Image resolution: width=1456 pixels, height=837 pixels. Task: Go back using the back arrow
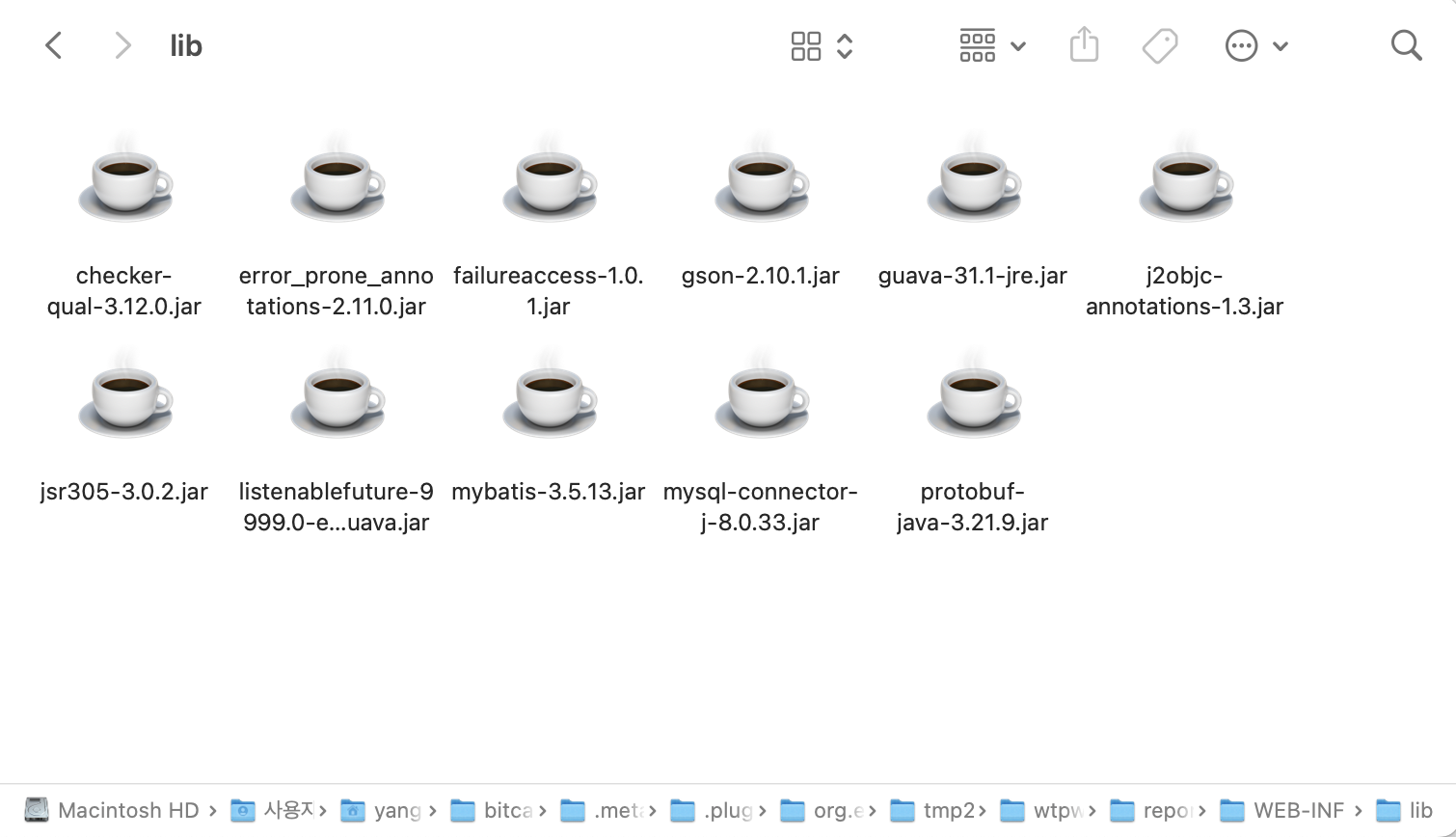54,45
